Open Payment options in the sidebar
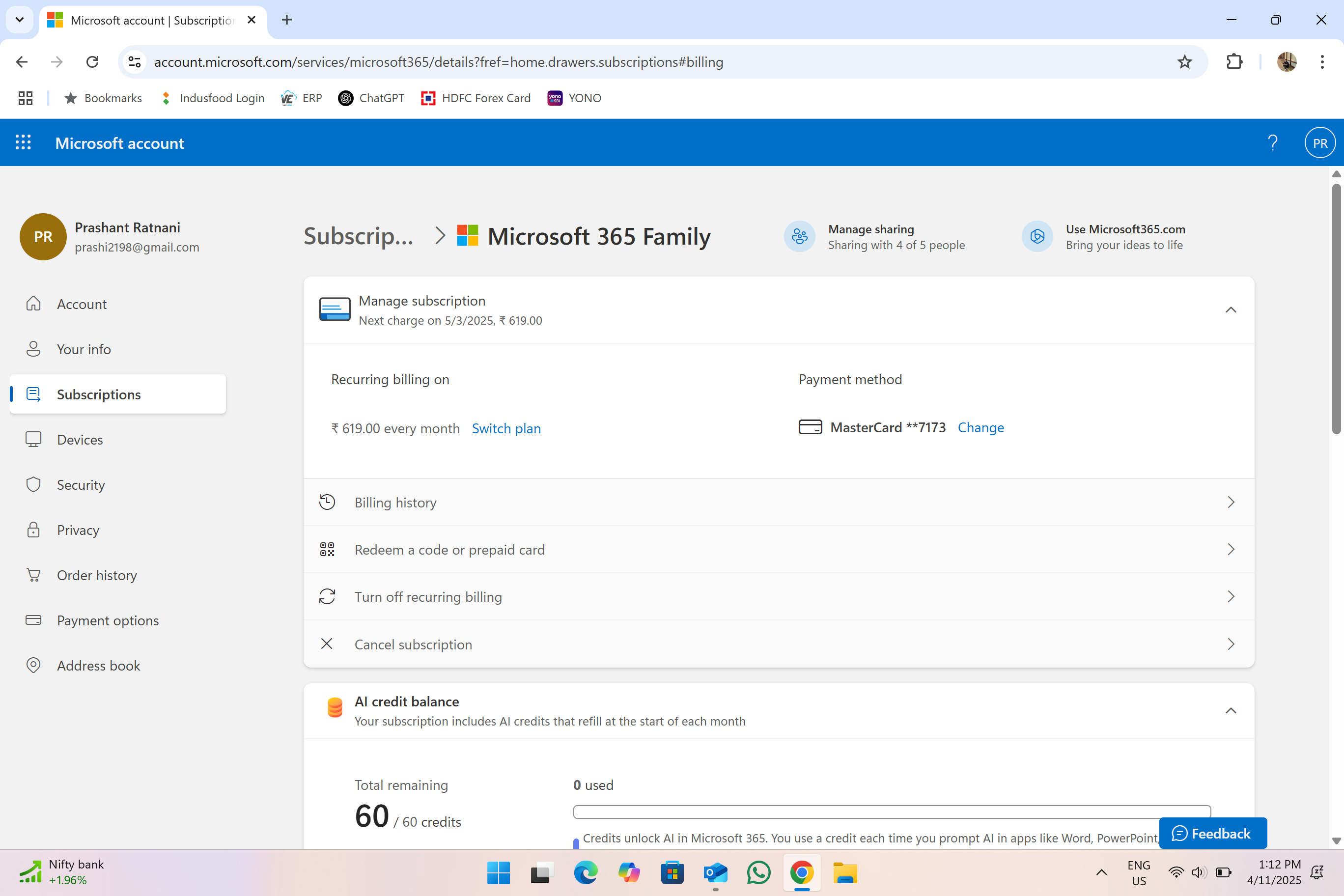Image resolution: width=1344 pixels, height=896 pixels. (x=118, y=620)
